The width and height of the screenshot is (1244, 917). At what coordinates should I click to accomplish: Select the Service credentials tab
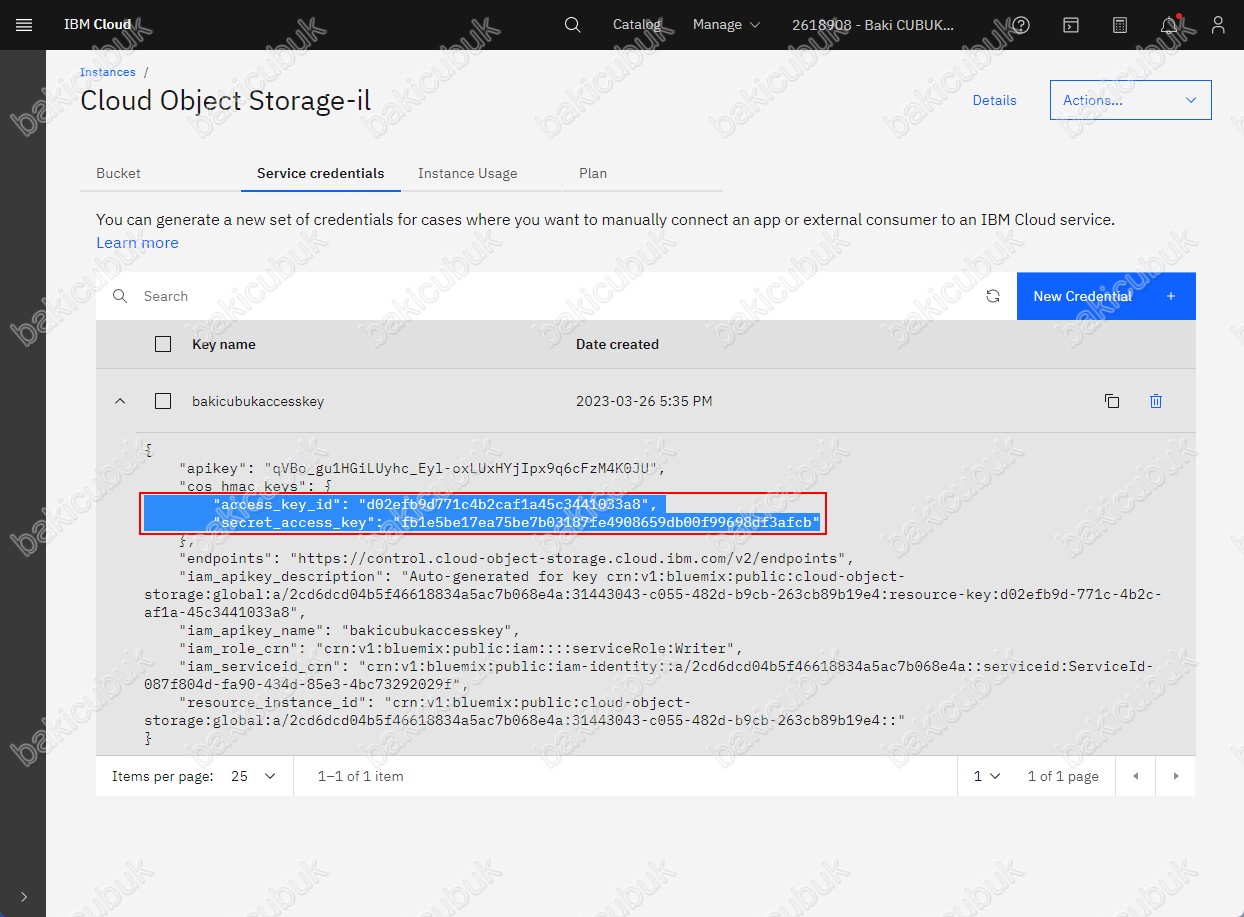click(320, 173)
